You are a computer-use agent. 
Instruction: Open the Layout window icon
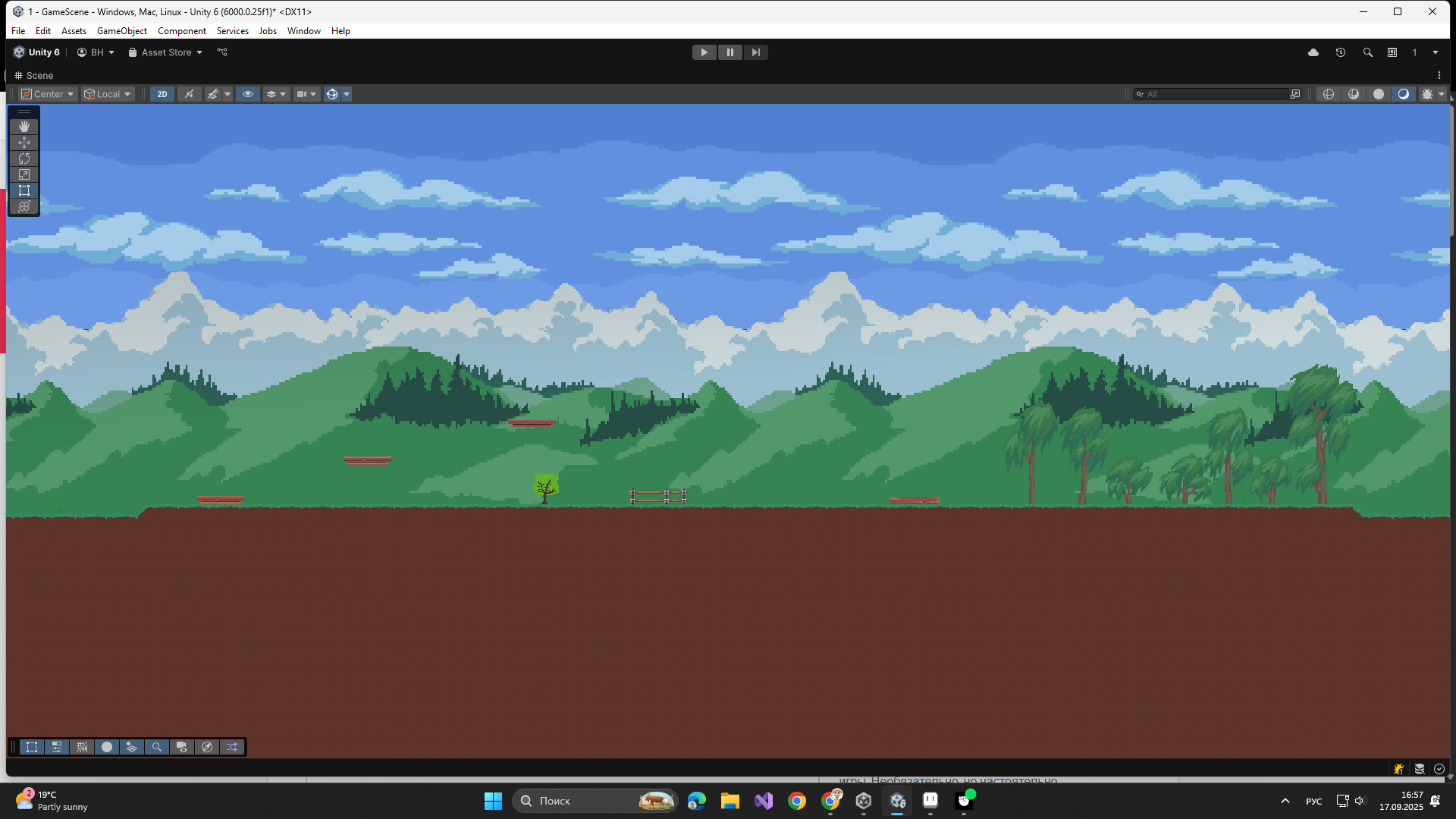click(x=1392, y=52)
